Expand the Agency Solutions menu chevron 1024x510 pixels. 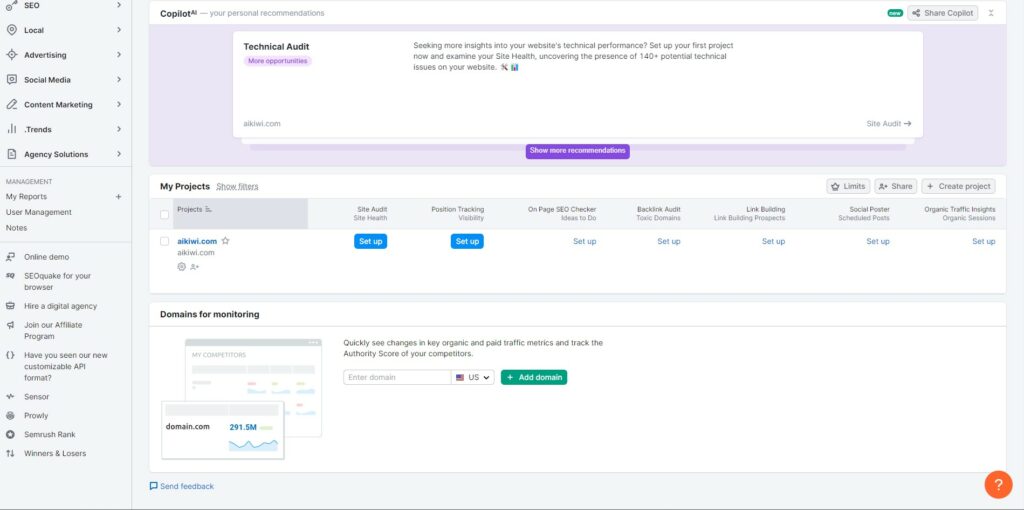(x=119, y=154)
